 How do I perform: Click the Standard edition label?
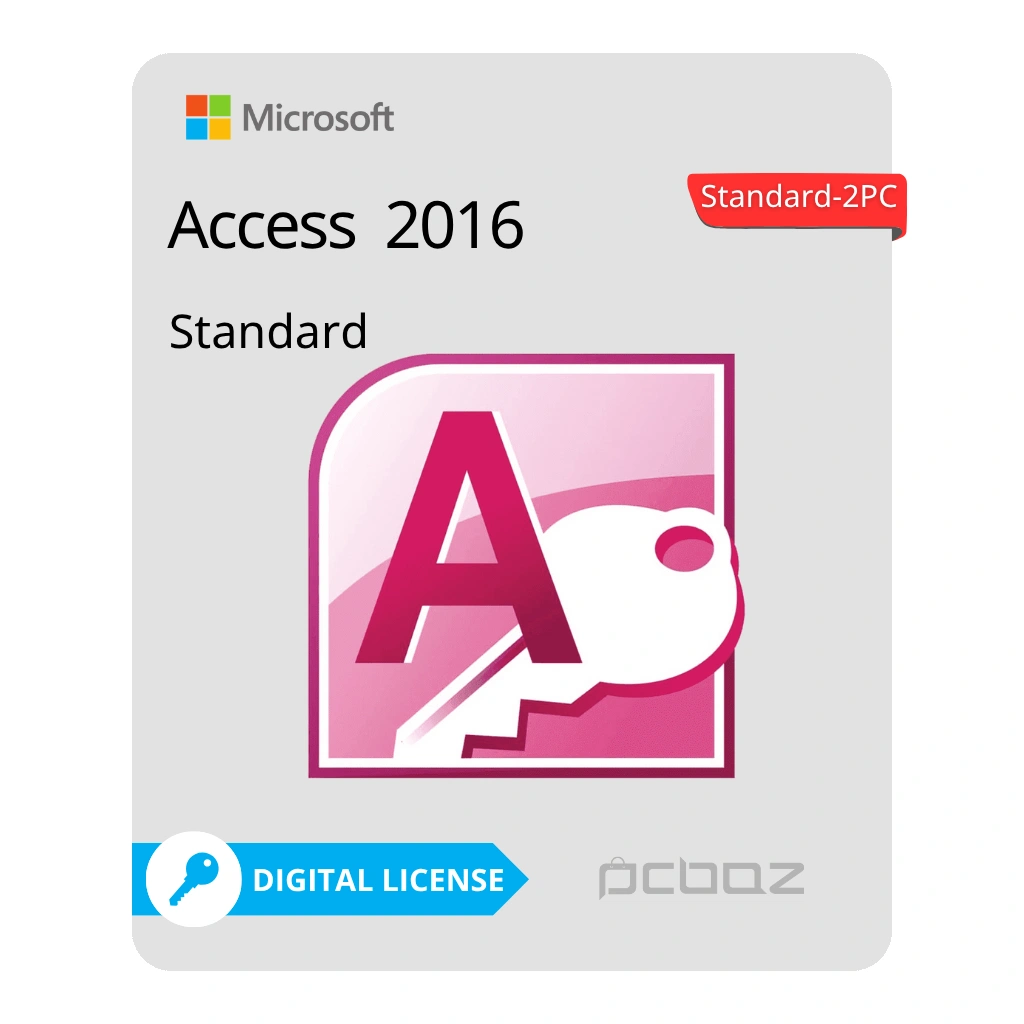pos(268,331)
